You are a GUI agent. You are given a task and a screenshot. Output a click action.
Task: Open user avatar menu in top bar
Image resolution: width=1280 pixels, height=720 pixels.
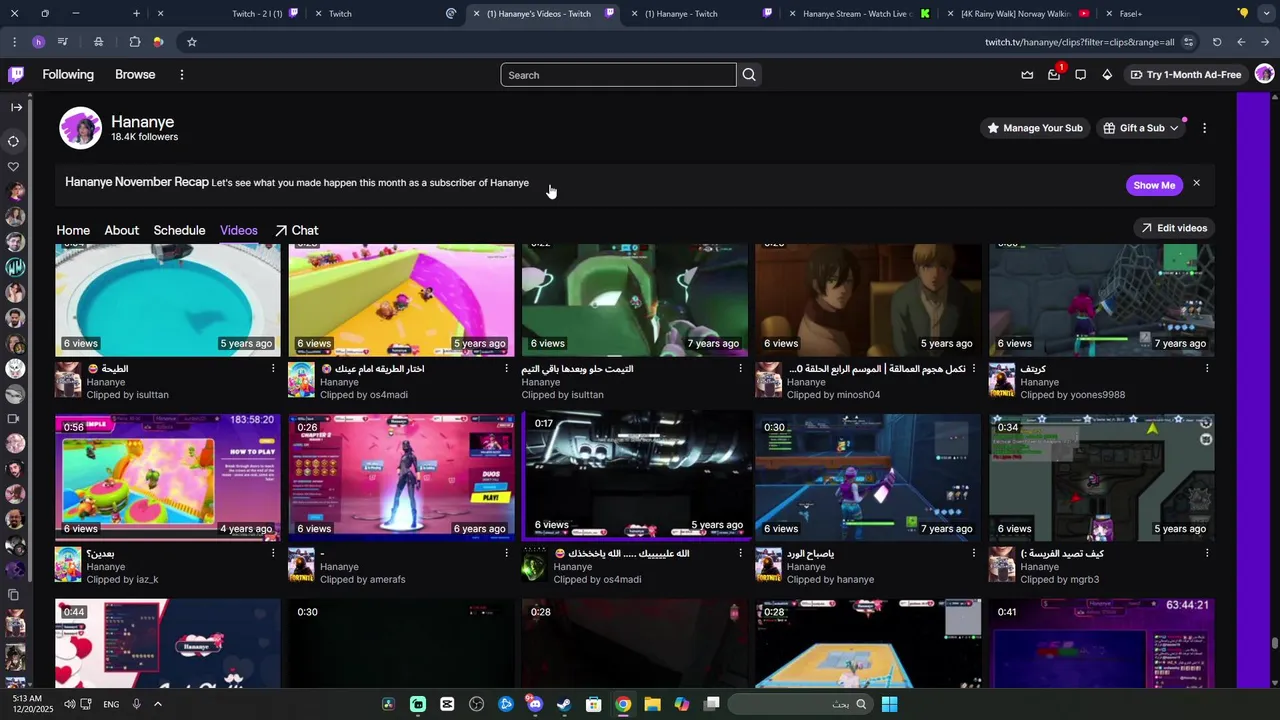pyautogui.click(x=1264, y=74)
